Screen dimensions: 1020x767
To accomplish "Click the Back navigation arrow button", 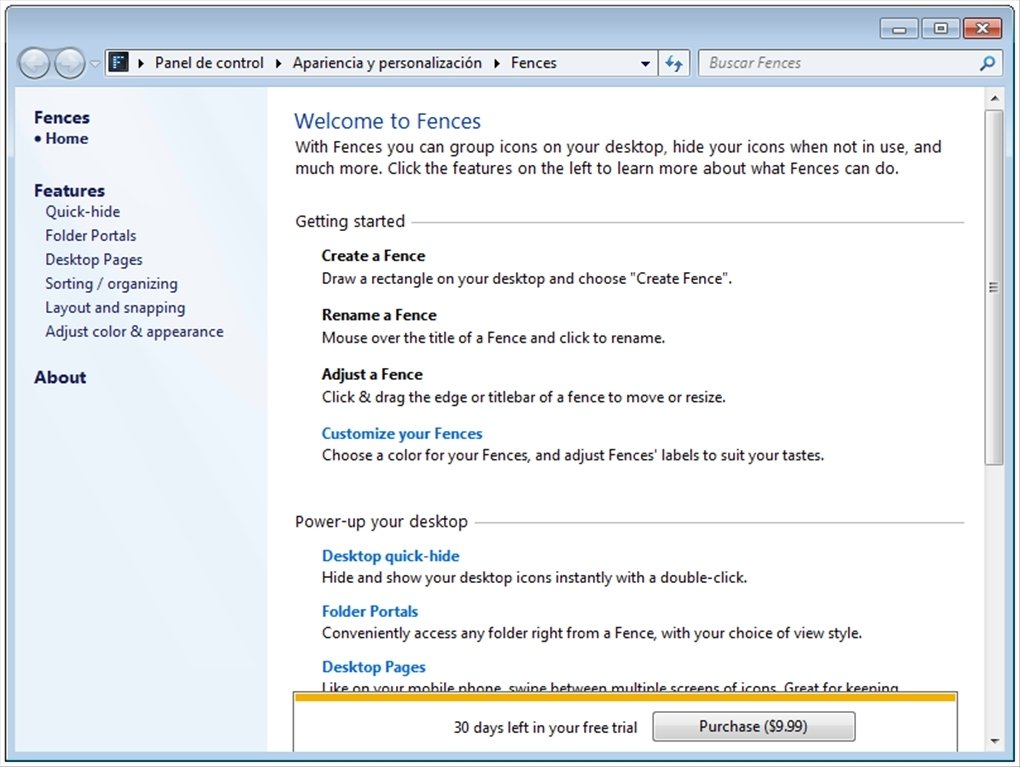I will [34, 63].
